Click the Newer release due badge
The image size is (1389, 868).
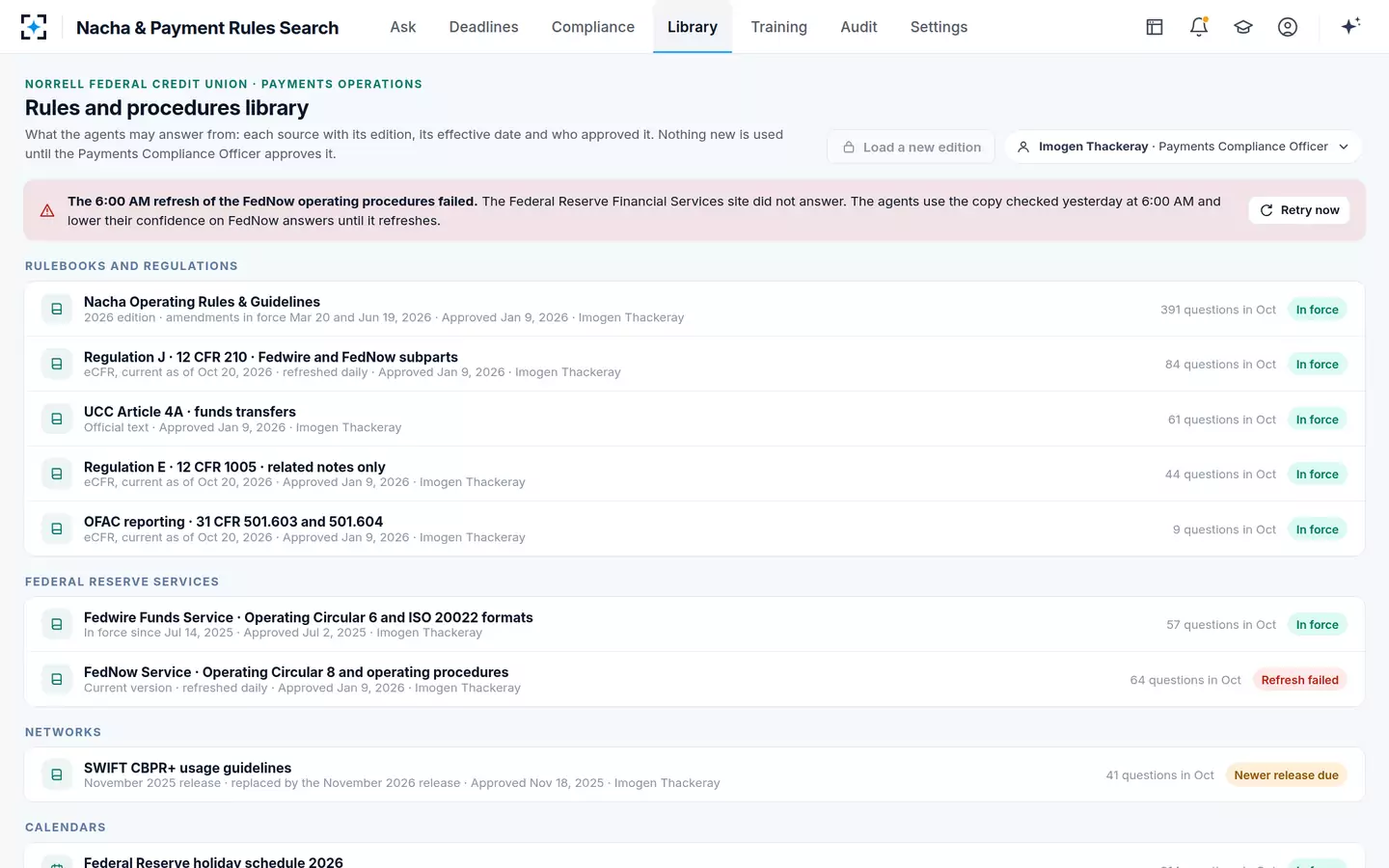coord(1286,775)
